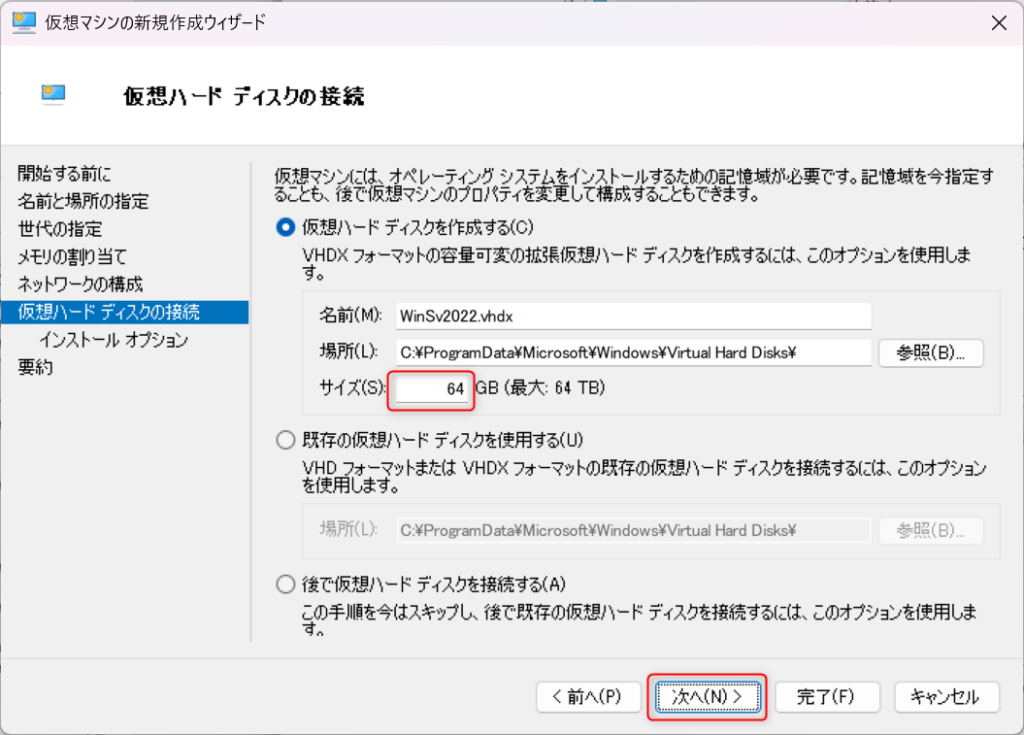Click the サイズ field showing 64

coord(431,388)
